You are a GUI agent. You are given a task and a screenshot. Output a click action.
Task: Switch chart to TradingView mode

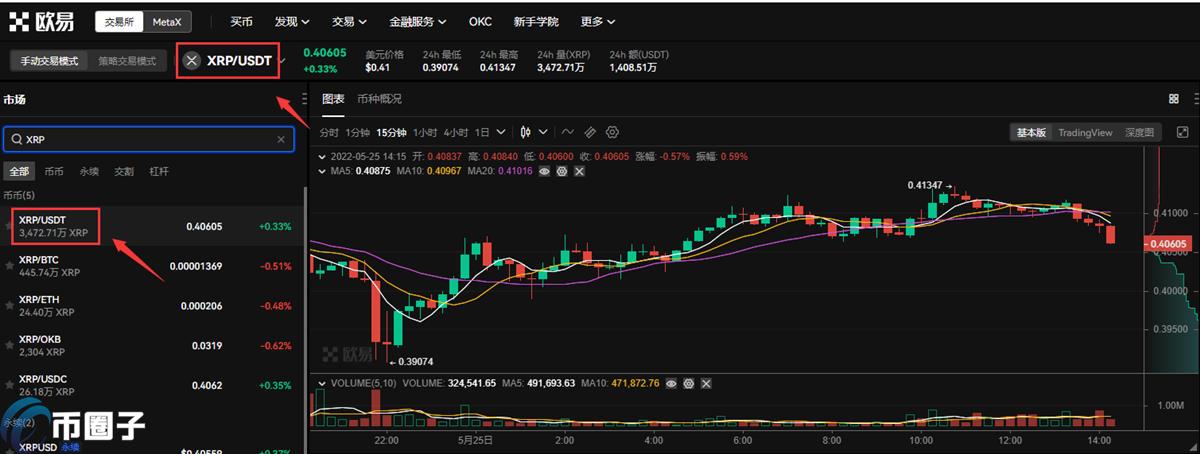click(x=1085, y=132)
